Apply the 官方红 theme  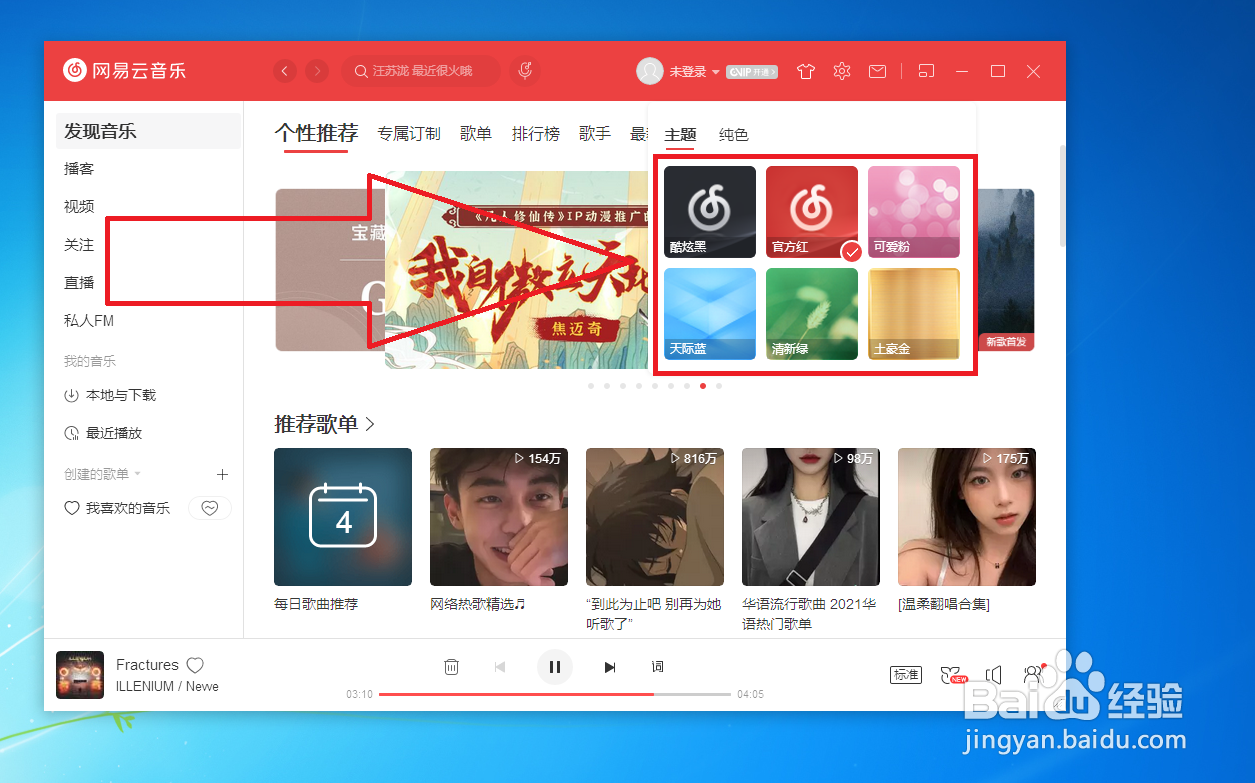click(x=812, y=212)
